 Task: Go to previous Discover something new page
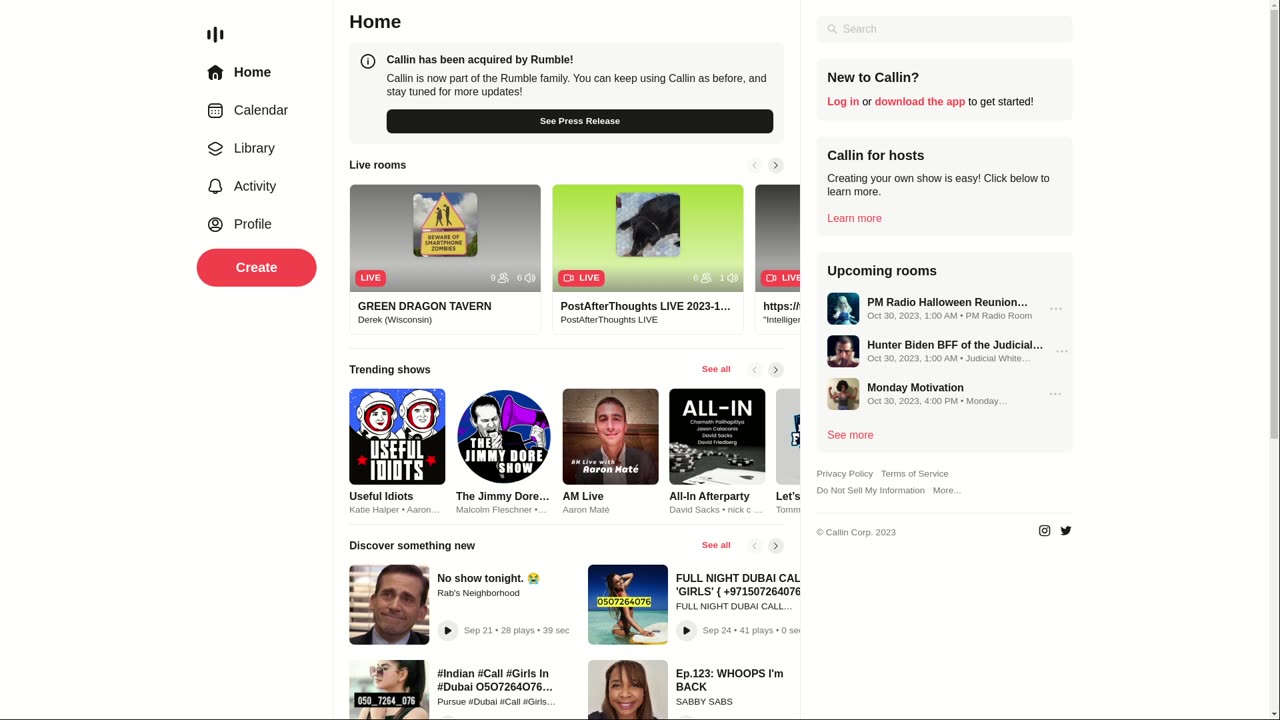pos(755,546)
